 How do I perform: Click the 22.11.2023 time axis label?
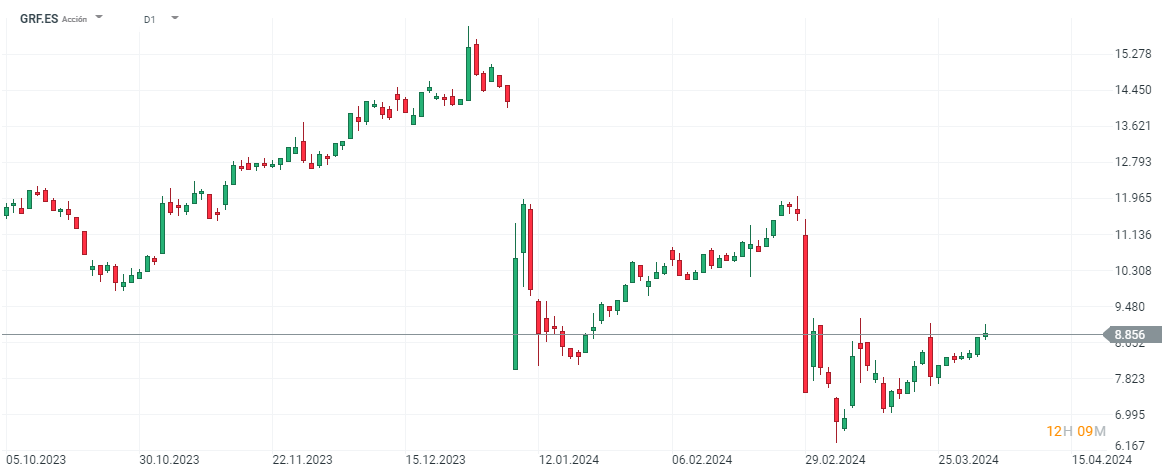tap(303, 460)
